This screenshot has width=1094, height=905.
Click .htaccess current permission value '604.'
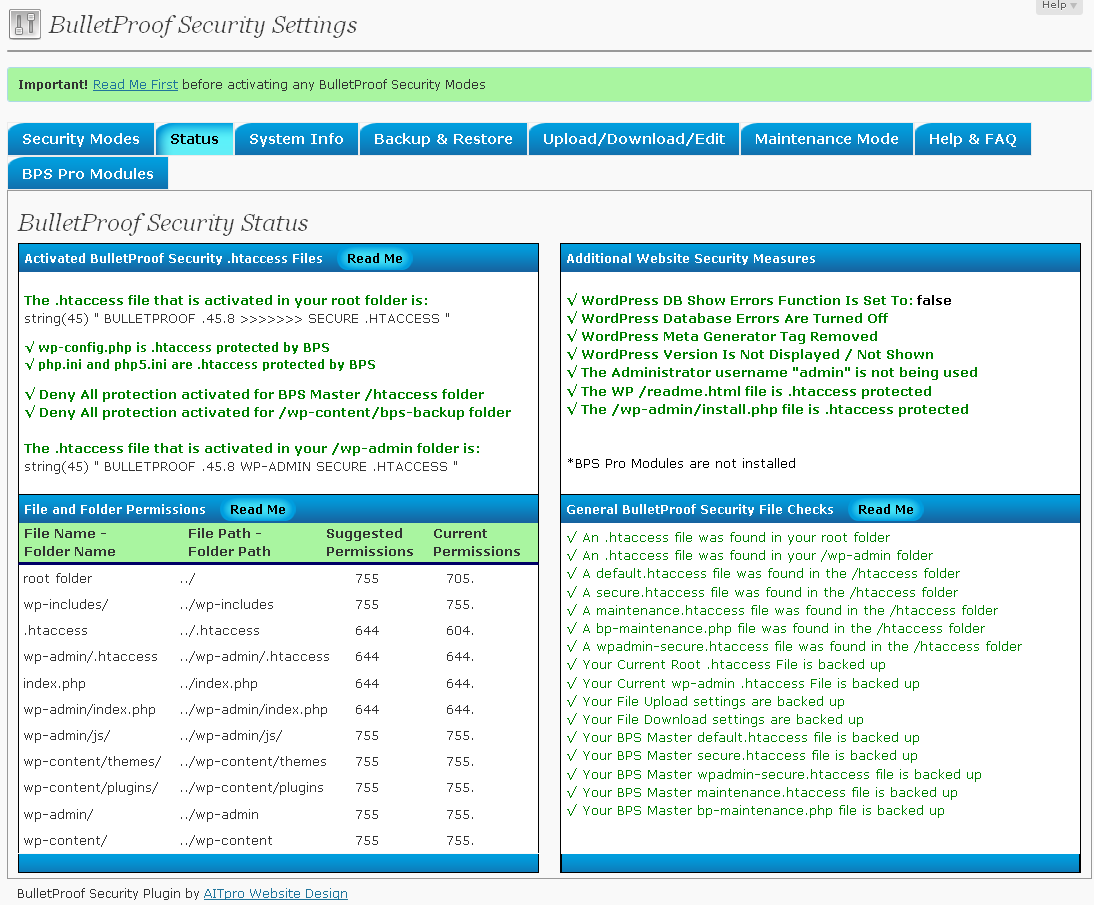(x=460, y=631)
